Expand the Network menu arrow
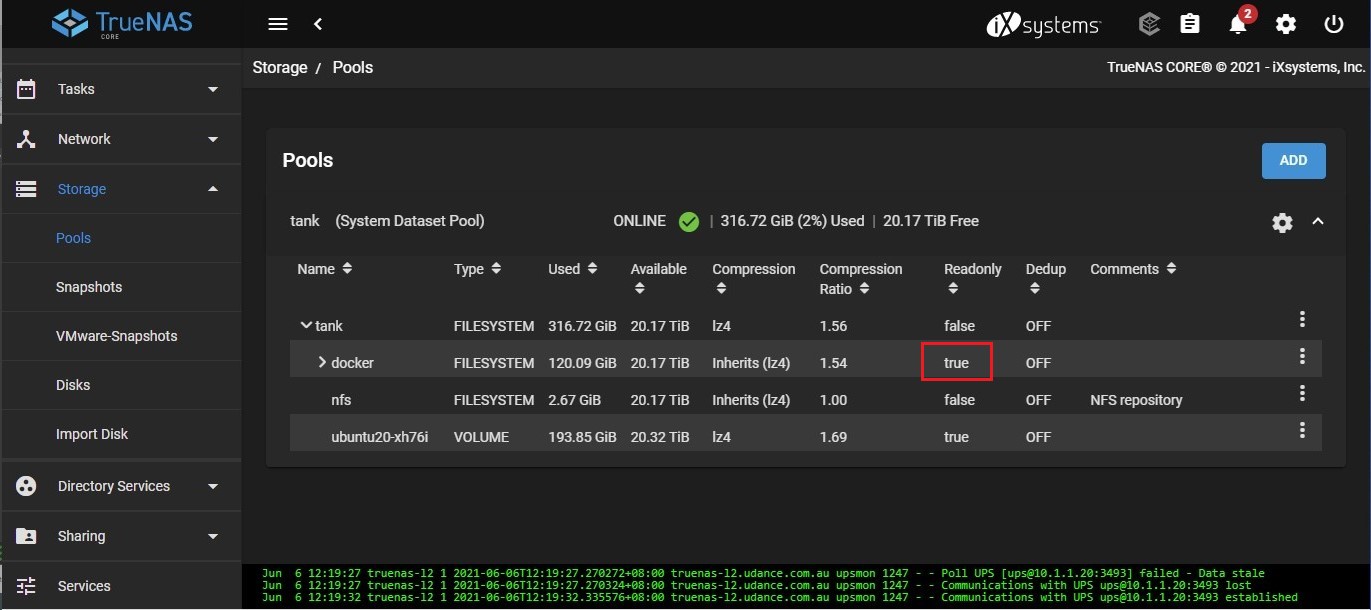 [x=212, y=139]
